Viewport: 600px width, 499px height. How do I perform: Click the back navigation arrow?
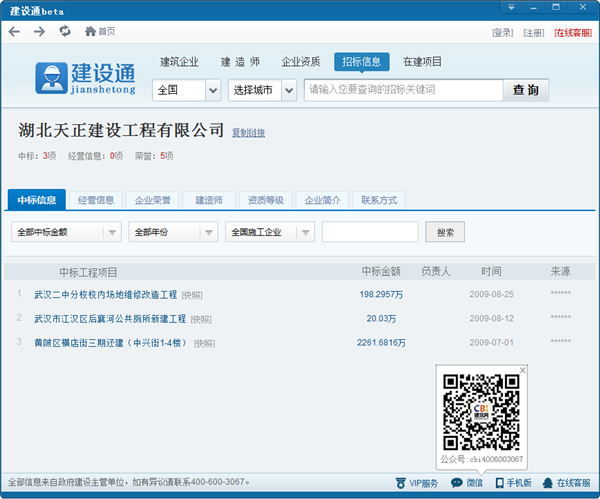coord(14,32)
